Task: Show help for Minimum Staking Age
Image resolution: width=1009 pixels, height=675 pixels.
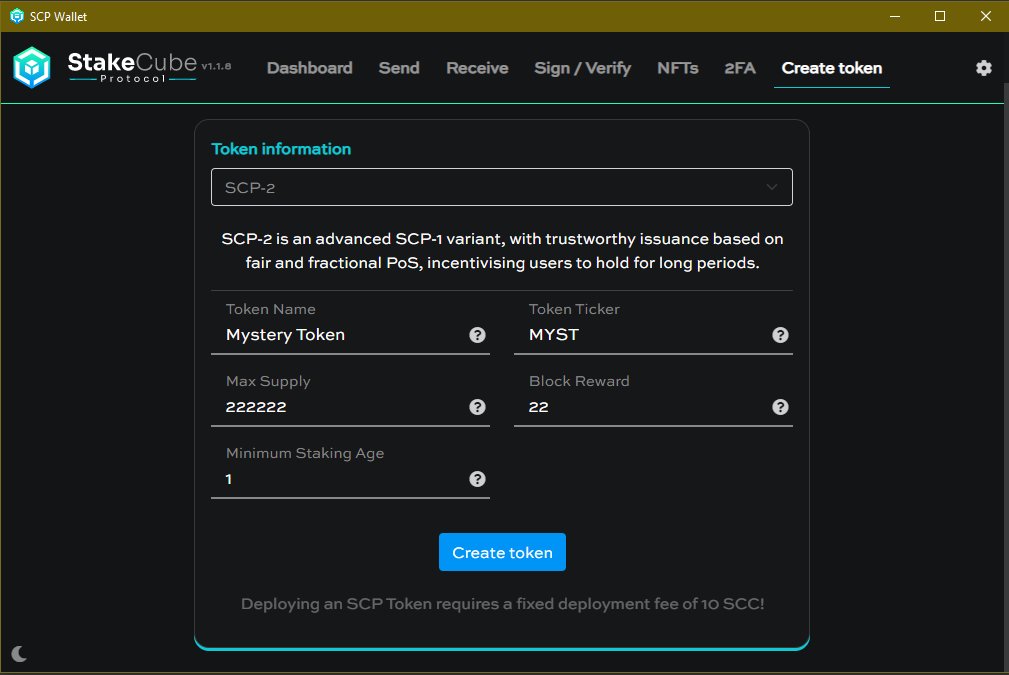Action: coord(477,479)
